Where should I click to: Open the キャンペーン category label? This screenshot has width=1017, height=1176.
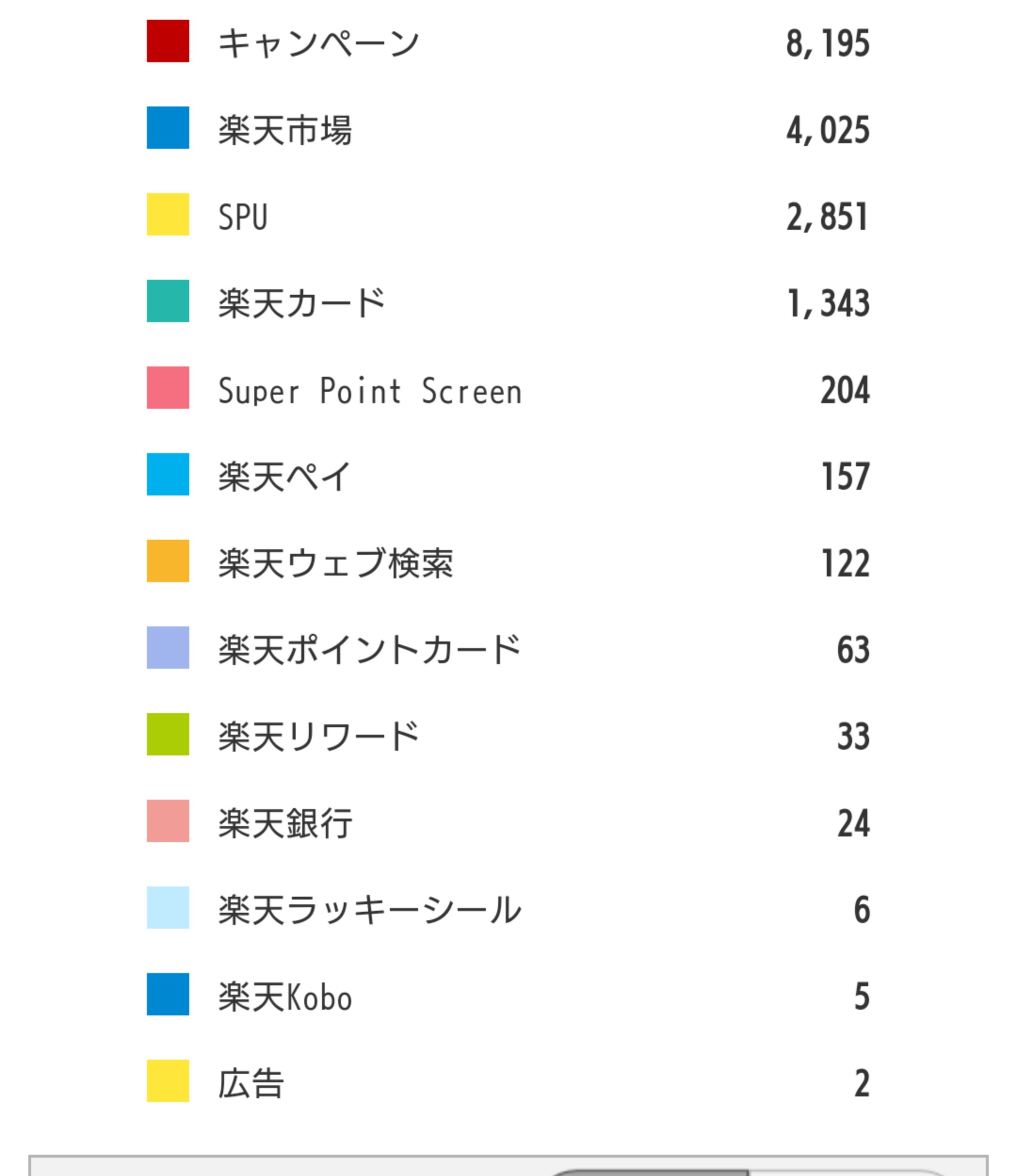318,43
